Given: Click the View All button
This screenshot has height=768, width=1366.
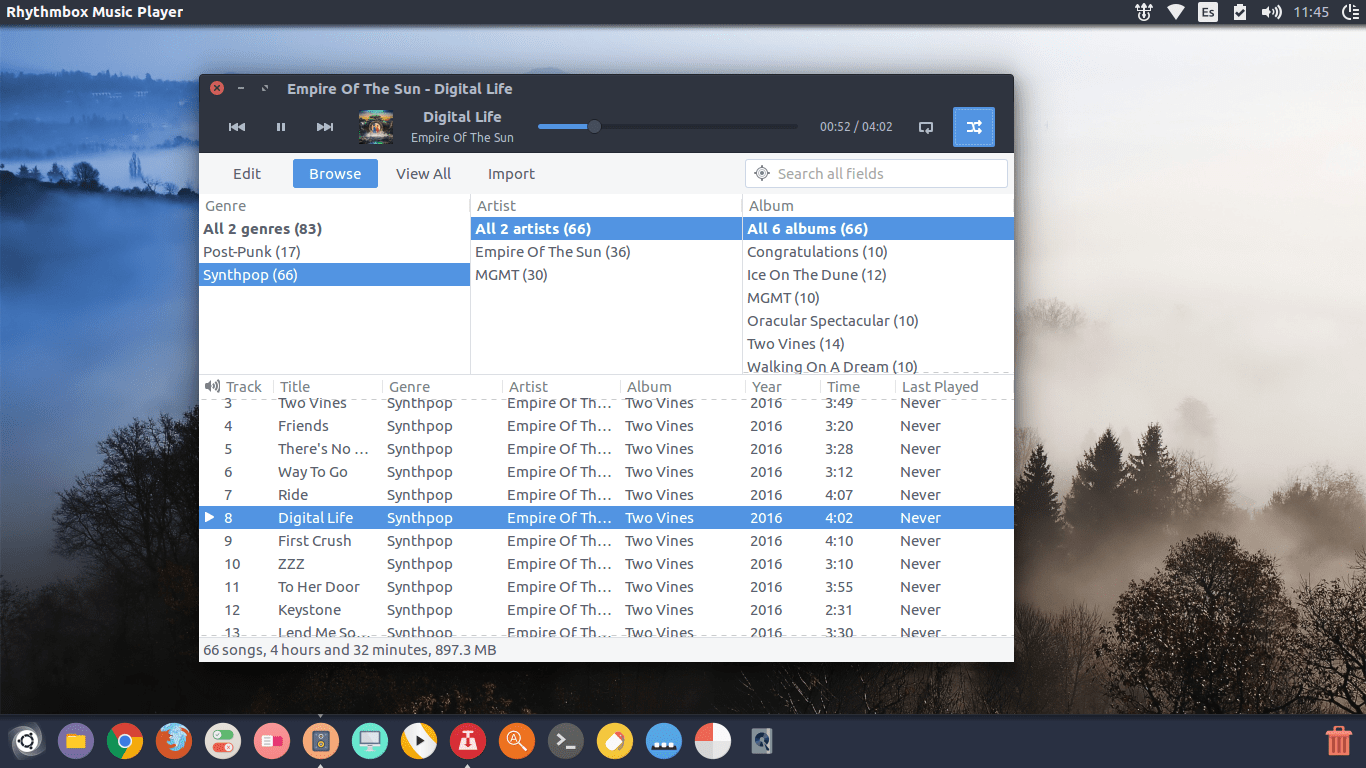Looking at the screenshot, I should [424, 174].
